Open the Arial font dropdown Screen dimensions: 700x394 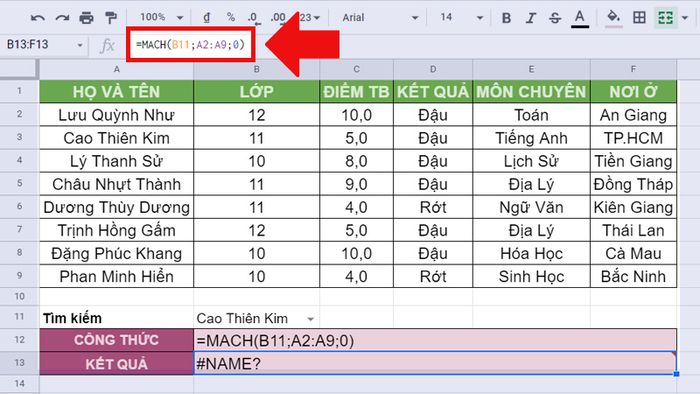pyautogui.click(x=380, y=17)
